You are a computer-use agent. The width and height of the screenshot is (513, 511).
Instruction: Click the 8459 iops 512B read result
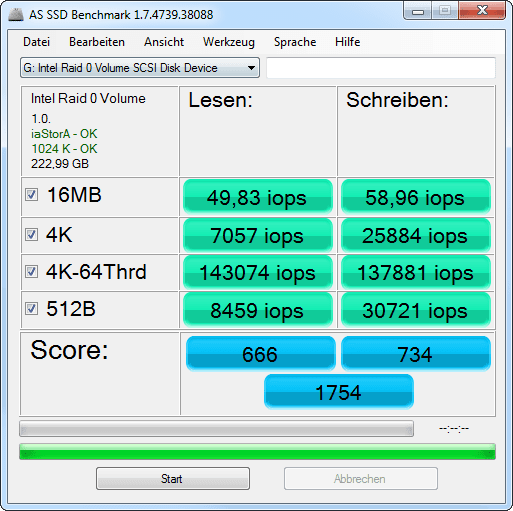[258, 310]
